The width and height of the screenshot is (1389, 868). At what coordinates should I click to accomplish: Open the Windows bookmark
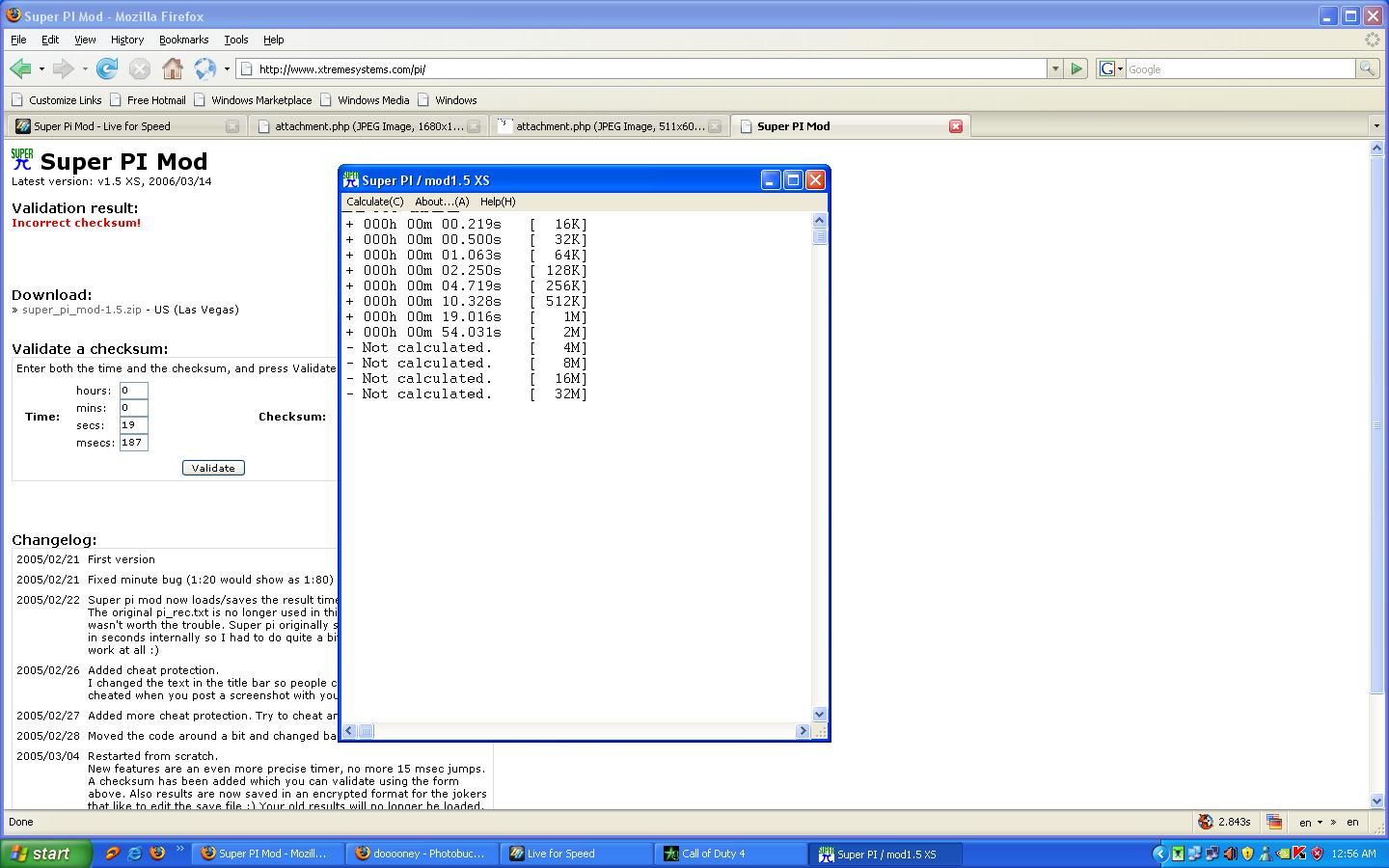(x=448, y=100)
